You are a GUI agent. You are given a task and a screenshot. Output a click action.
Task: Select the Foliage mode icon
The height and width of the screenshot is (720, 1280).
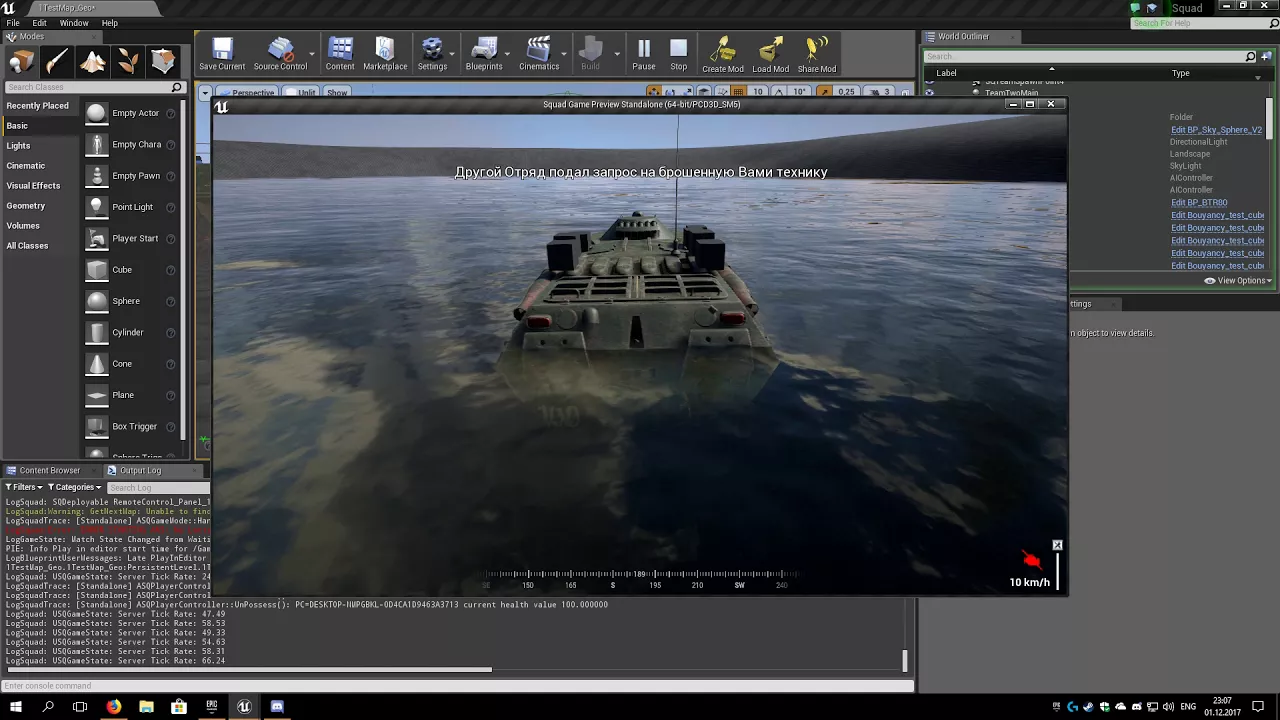pyautogui.click(x=128, y=62)
